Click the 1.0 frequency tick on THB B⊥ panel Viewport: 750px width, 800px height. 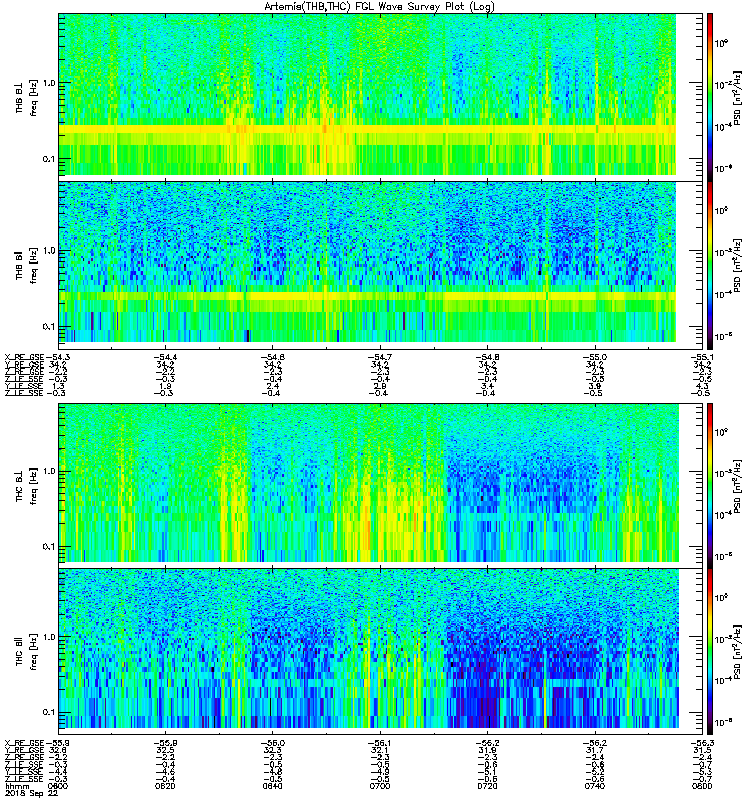[x=48, y=83]
